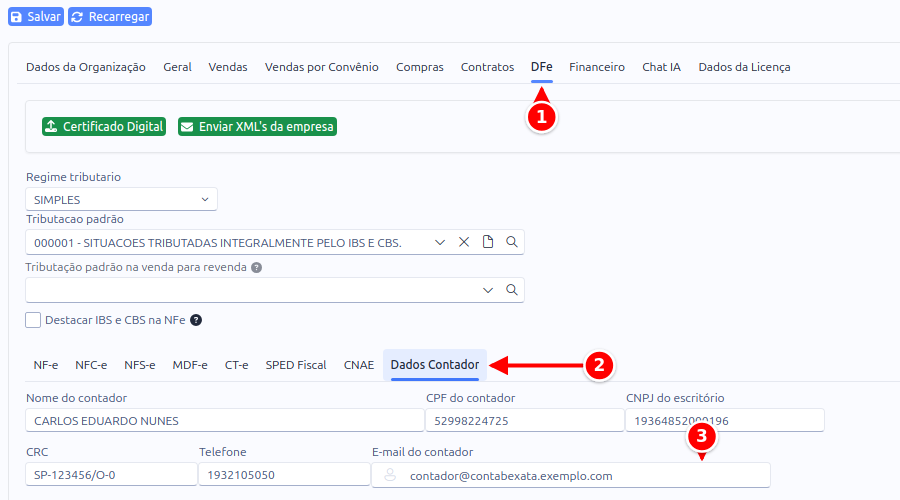Open the NFC-e sub-tab

click(x=91, y=365)
